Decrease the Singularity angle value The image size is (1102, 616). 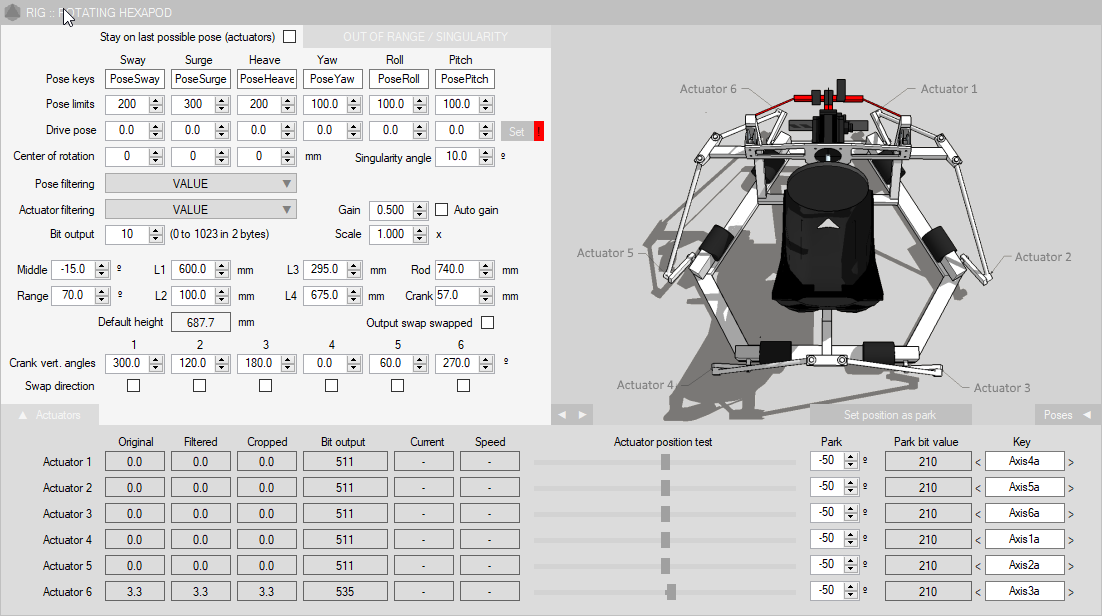pyautogui.click(x=487, y=161)
